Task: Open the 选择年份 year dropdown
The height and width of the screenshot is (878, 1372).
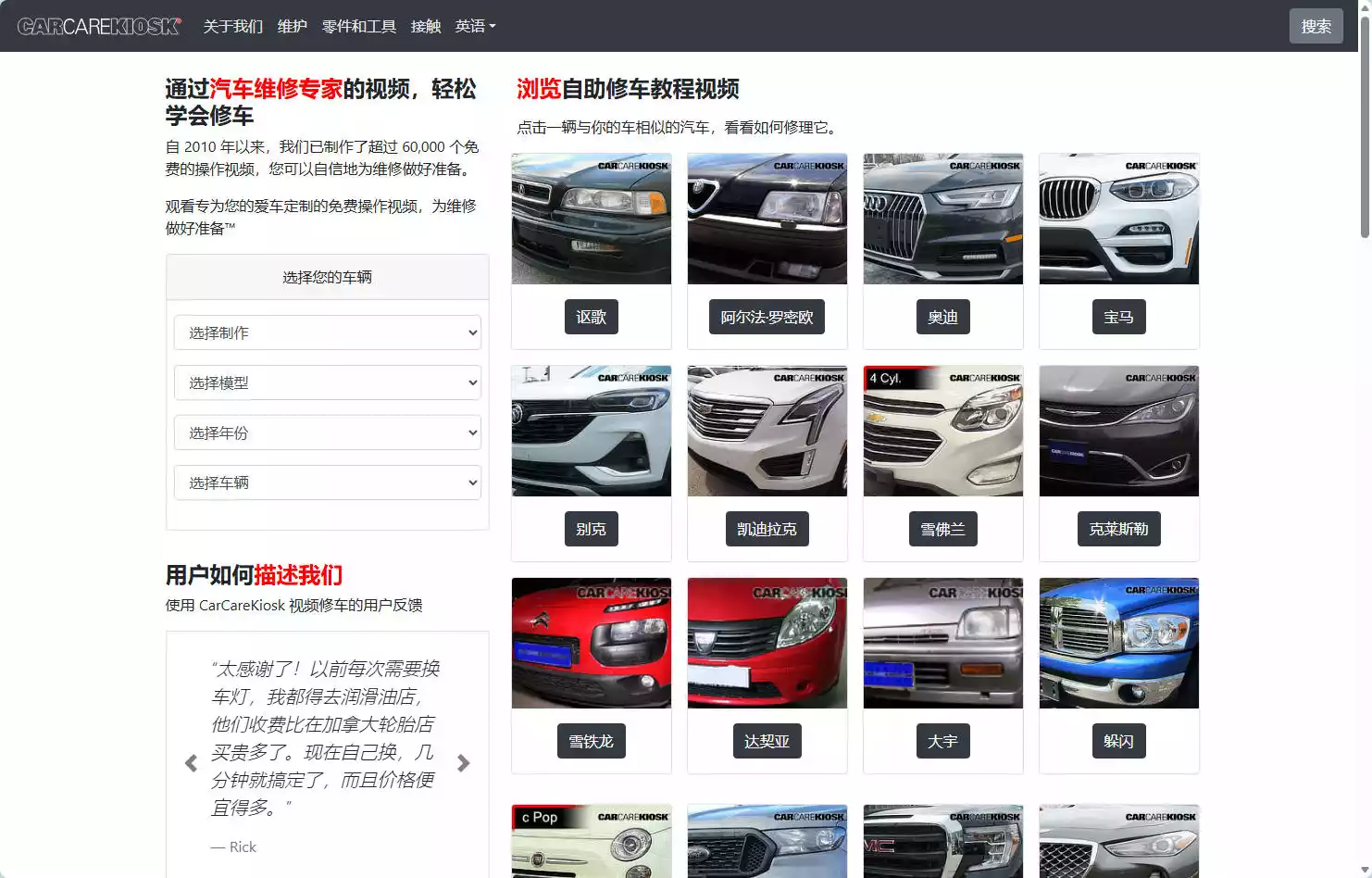Action: pyautogui.click(x=328, y=433)
